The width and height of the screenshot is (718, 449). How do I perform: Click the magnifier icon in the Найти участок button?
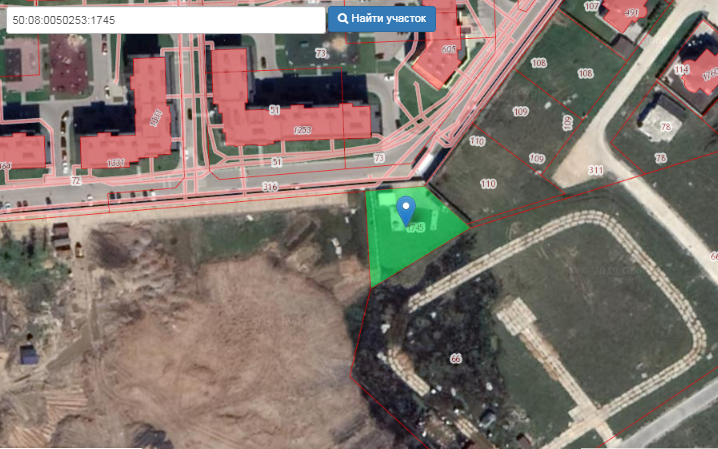(343, 19)
